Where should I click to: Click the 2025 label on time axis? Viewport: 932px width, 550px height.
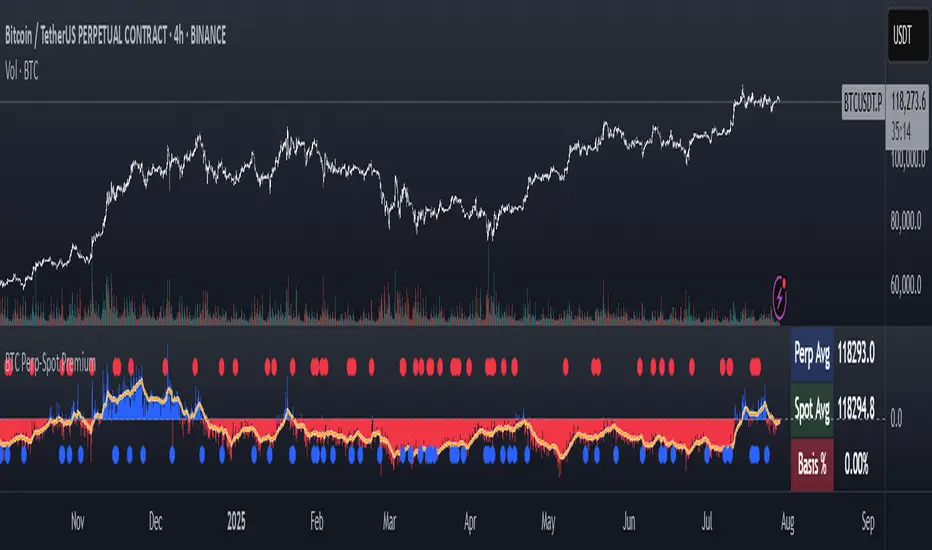236,522
